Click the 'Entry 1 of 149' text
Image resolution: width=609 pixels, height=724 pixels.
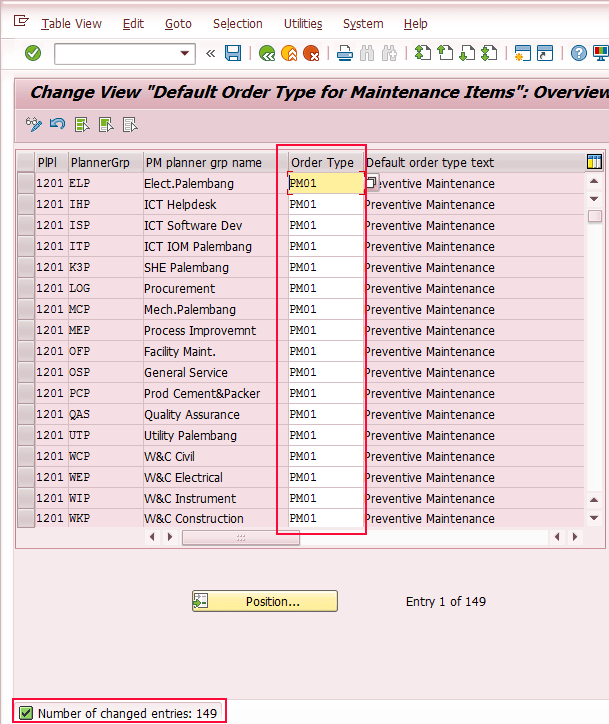tap(446, 601)
